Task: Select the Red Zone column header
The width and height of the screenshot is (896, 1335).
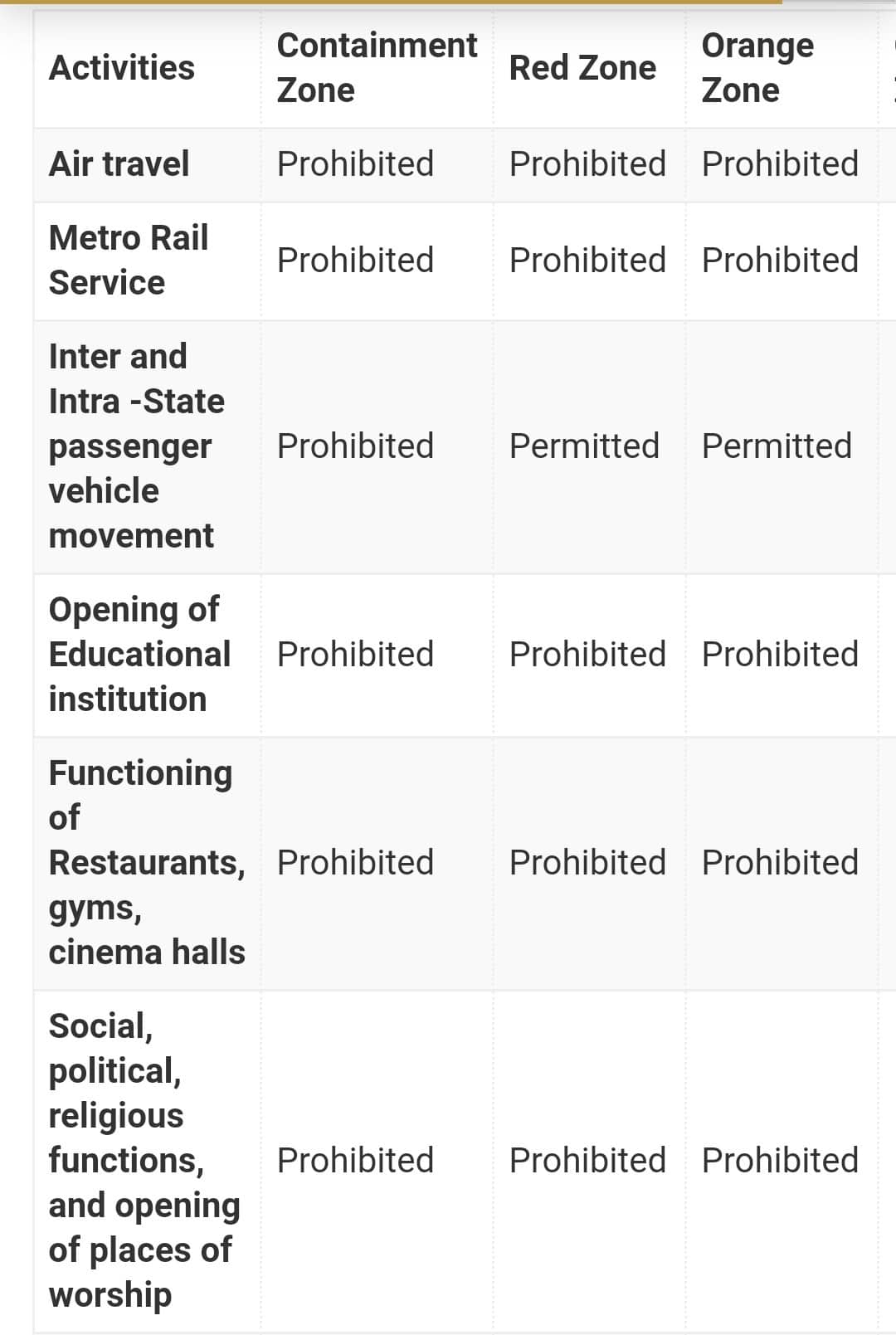Action: [x=582, y=68]
